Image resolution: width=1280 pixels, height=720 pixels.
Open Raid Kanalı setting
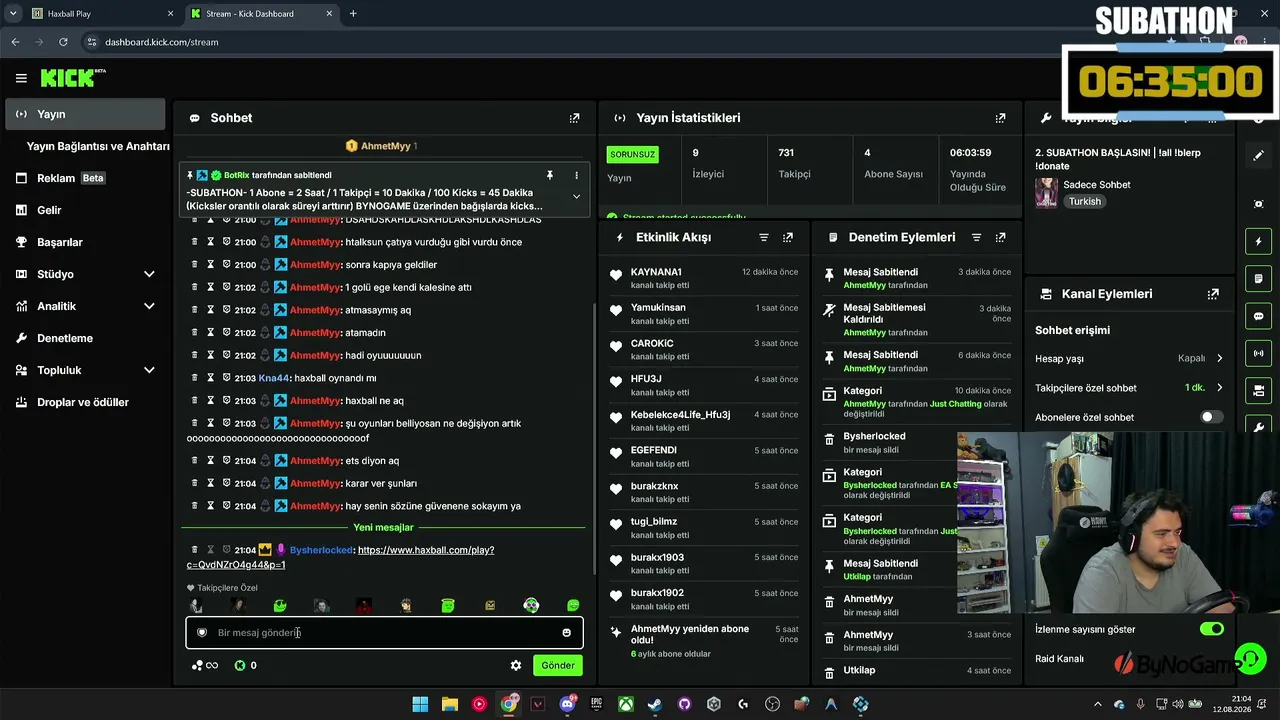click(1059, 659)
